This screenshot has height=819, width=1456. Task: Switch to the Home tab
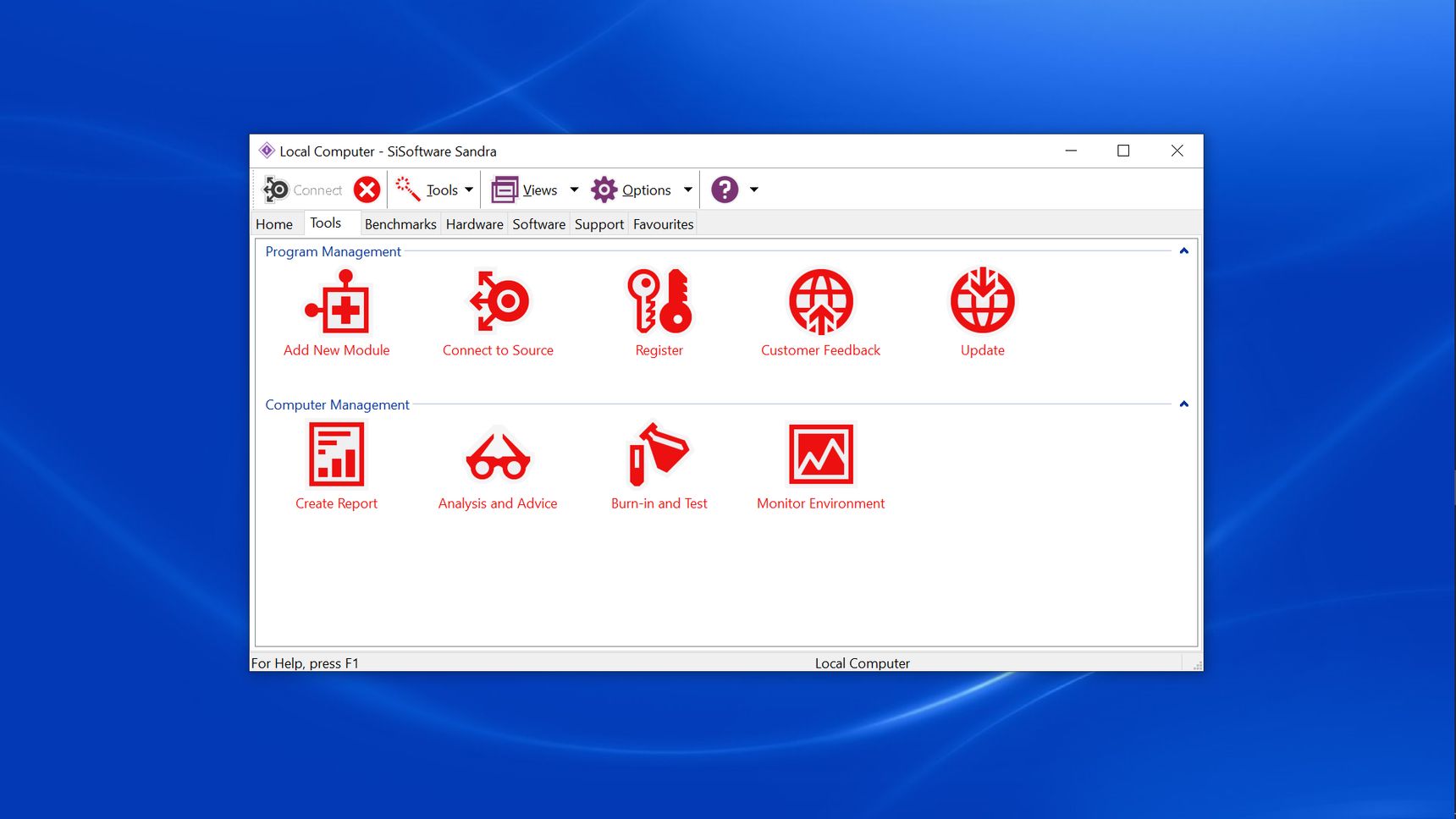[274, 224]
